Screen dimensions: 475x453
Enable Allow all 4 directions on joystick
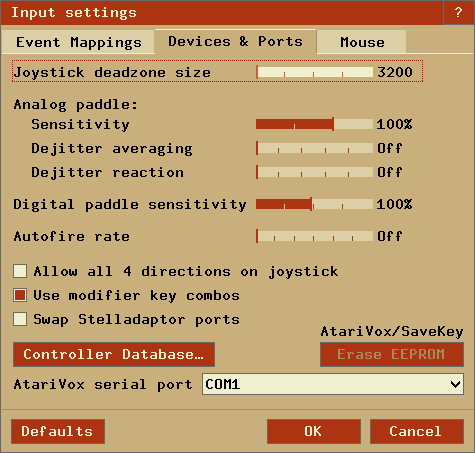pos(20,271)
